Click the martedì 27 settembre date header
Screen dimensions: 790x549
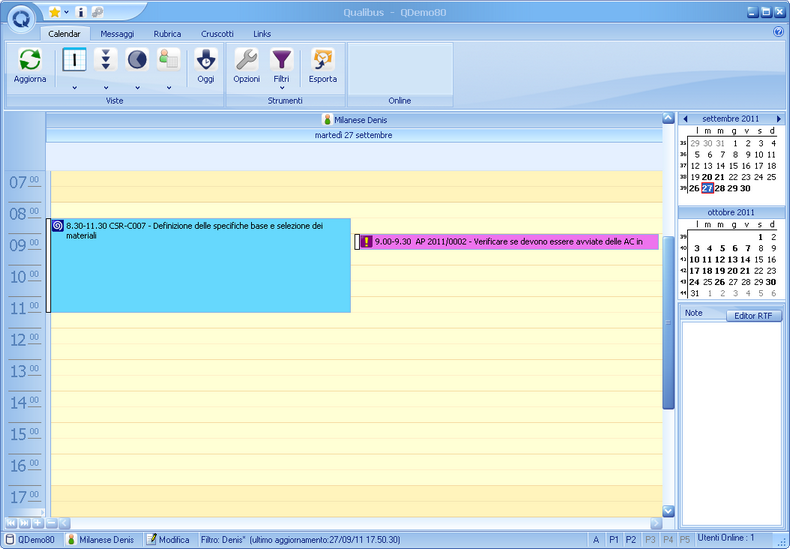(x=354, y=135)
